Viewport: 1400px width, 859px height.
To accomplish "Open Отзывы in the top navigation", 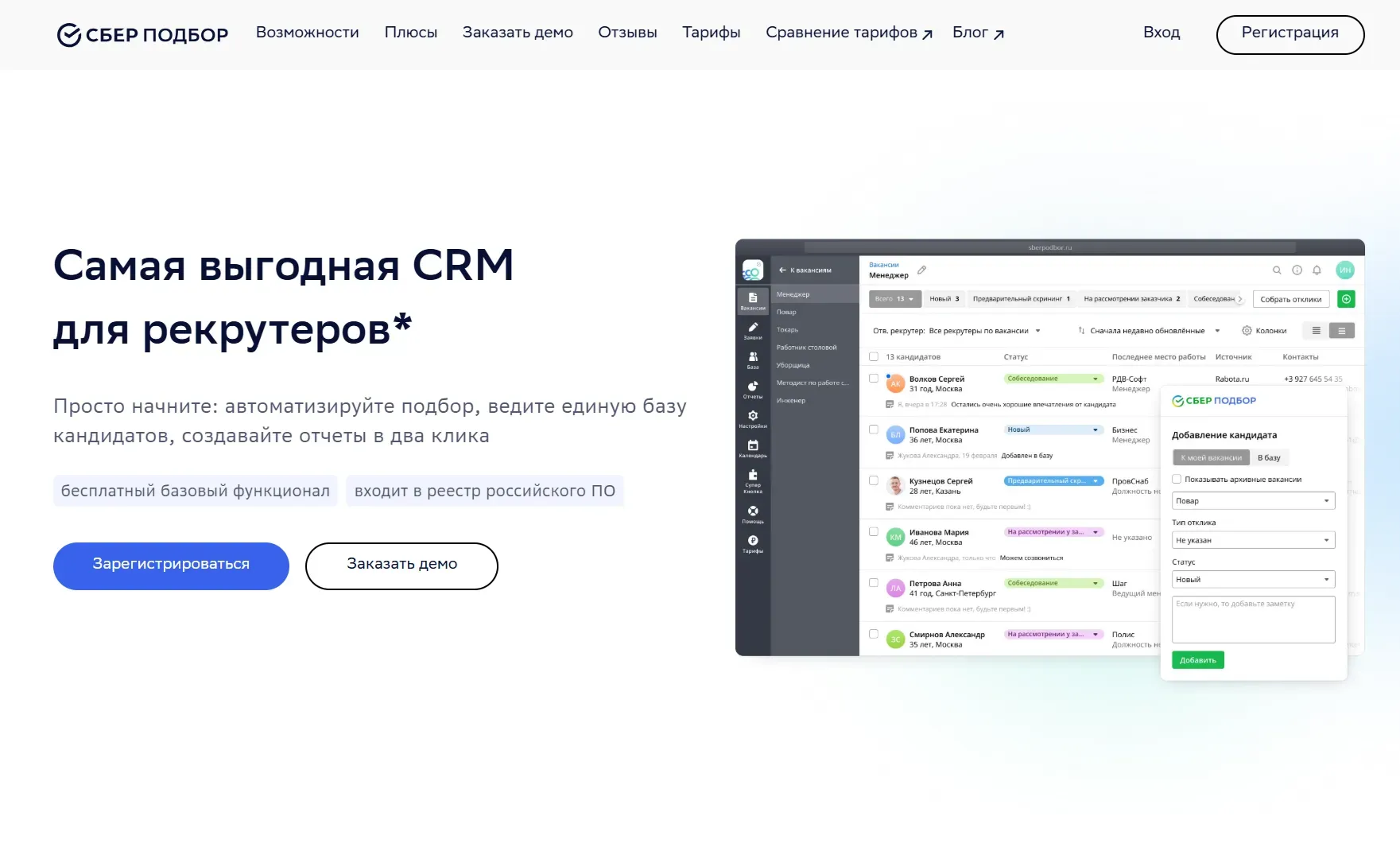I will click(627, 33).
